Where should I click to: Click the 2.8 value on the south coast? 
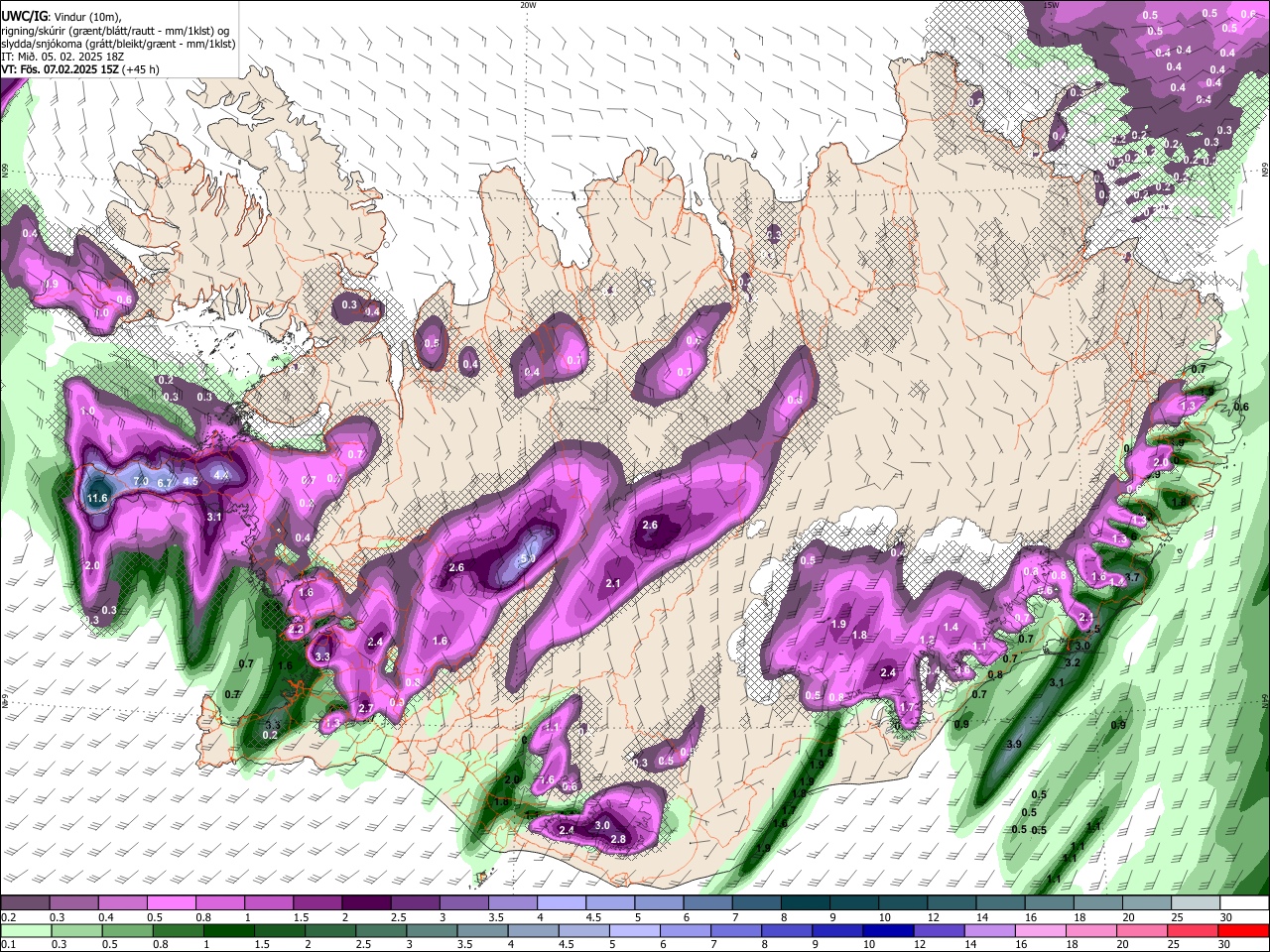(x=618, y=839)
